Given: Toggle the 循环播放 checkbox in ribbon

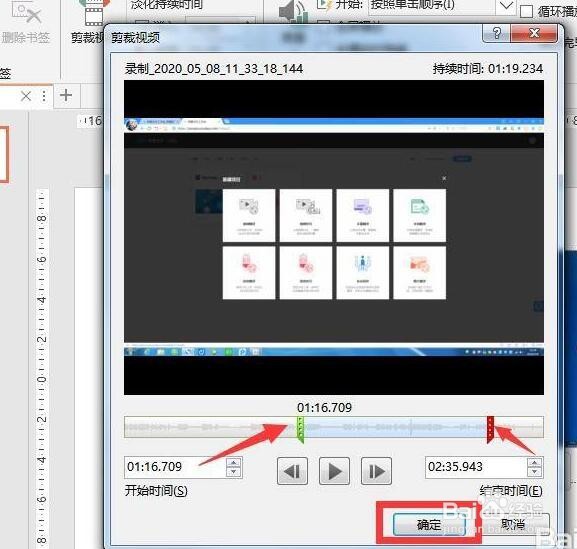Looking at the screenshot, I should tap(526, 11).
